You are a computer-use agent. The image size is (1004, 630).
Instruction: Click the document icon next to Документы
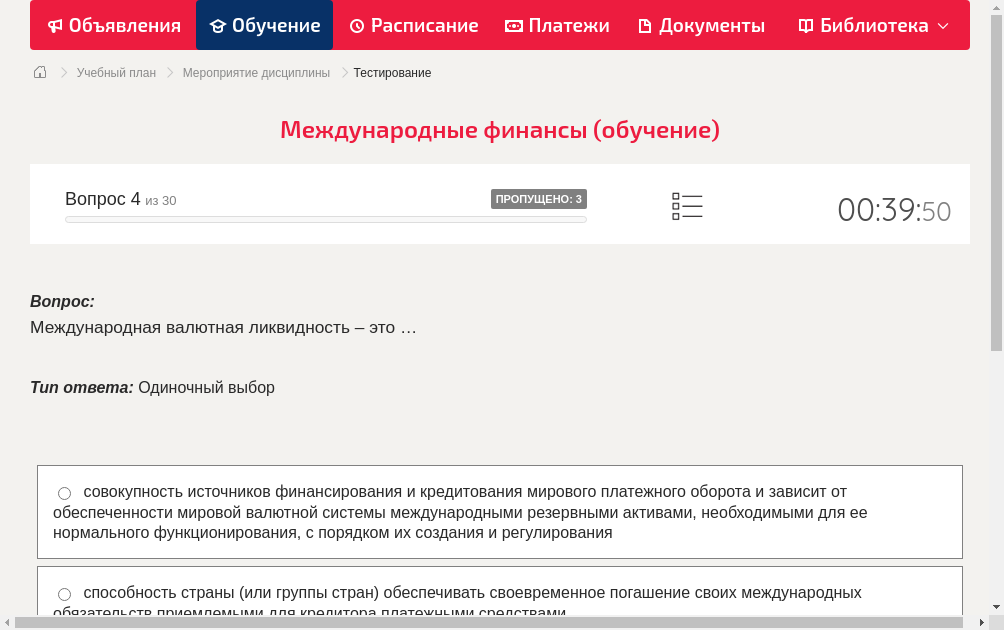(648, 25)
